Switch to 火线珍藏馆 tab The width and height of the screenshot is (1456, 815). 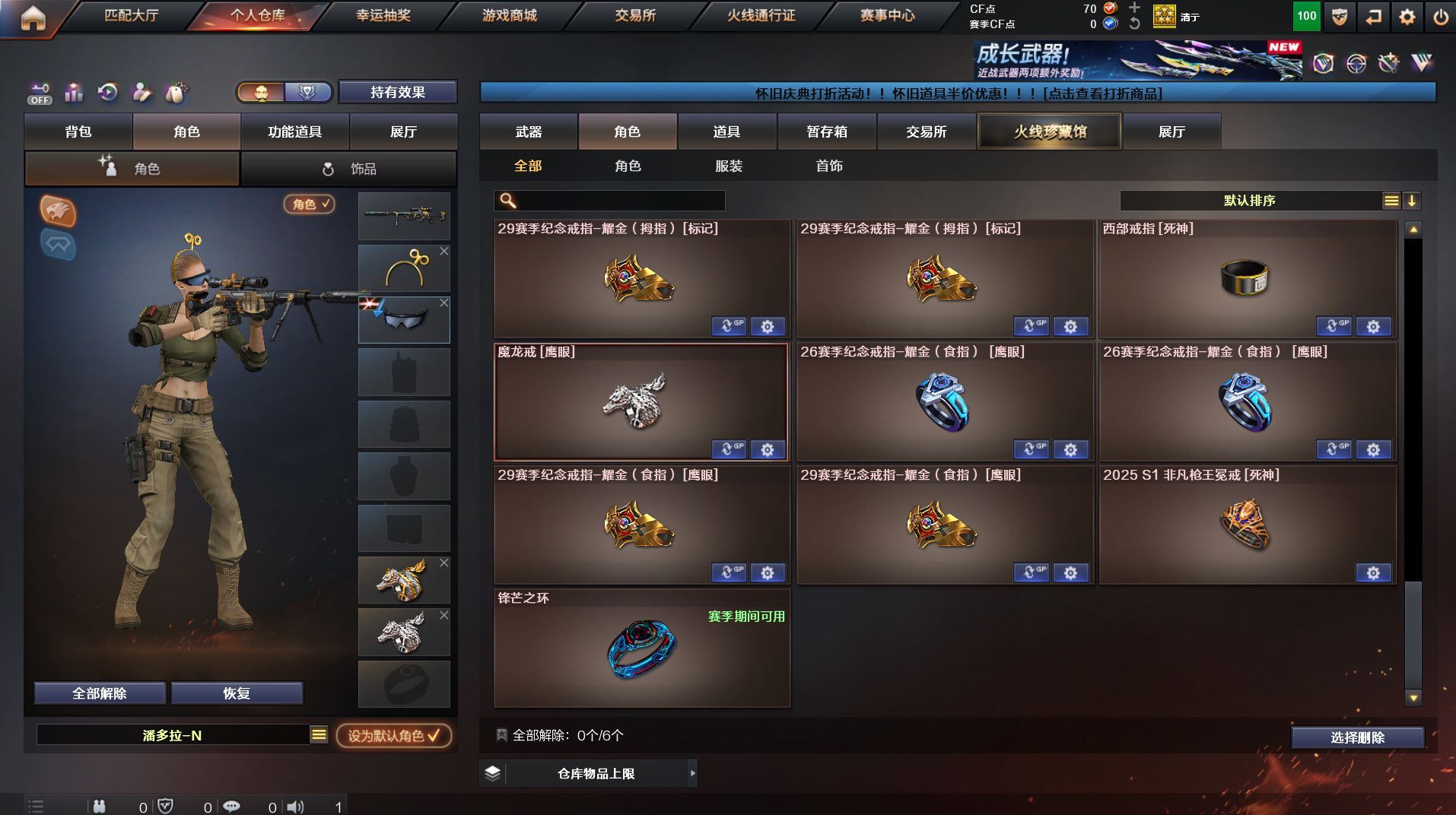coord(1049,132)
